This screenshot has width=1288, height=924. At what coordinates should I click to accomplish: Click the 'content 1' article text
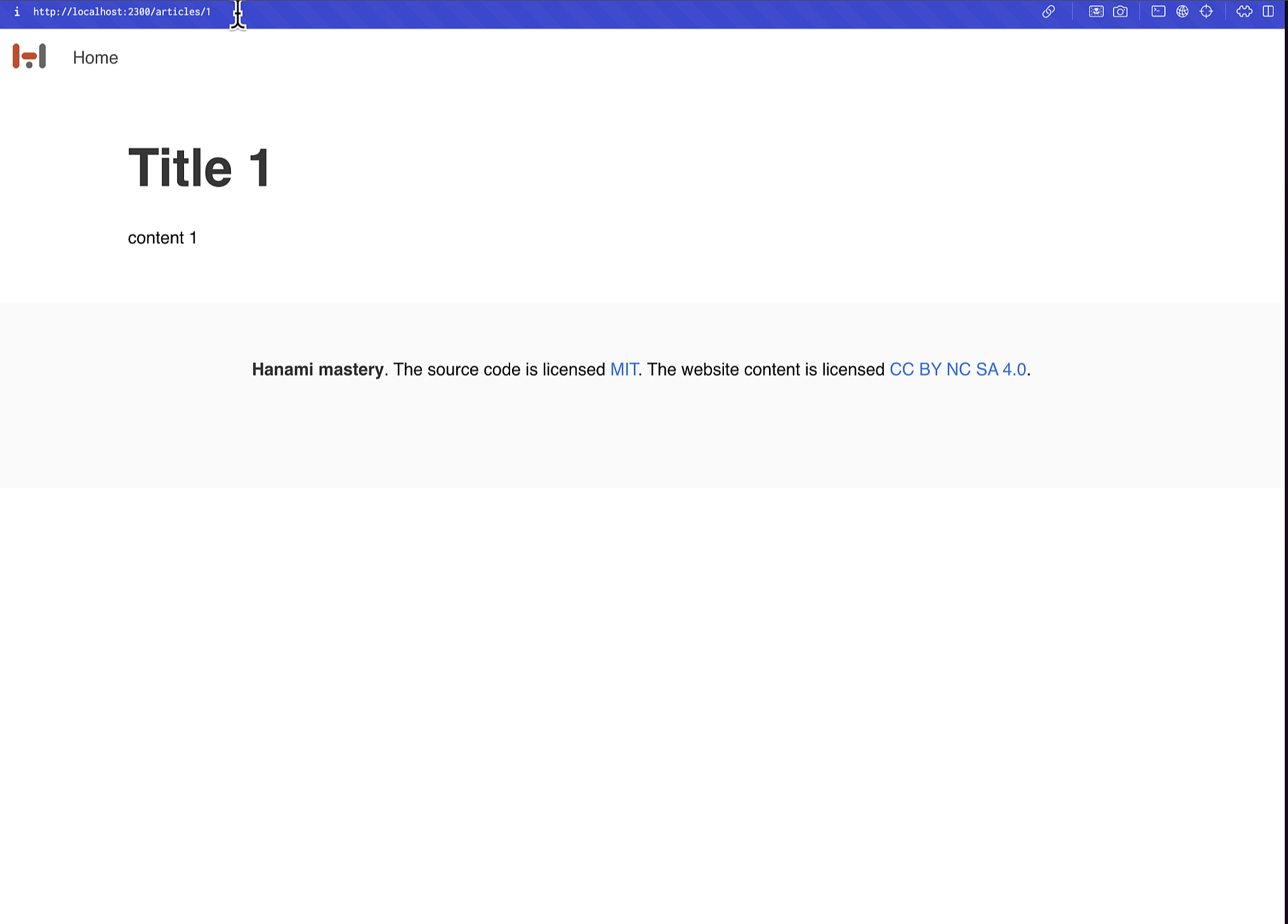pyautogui.click(x=162, y=238)
